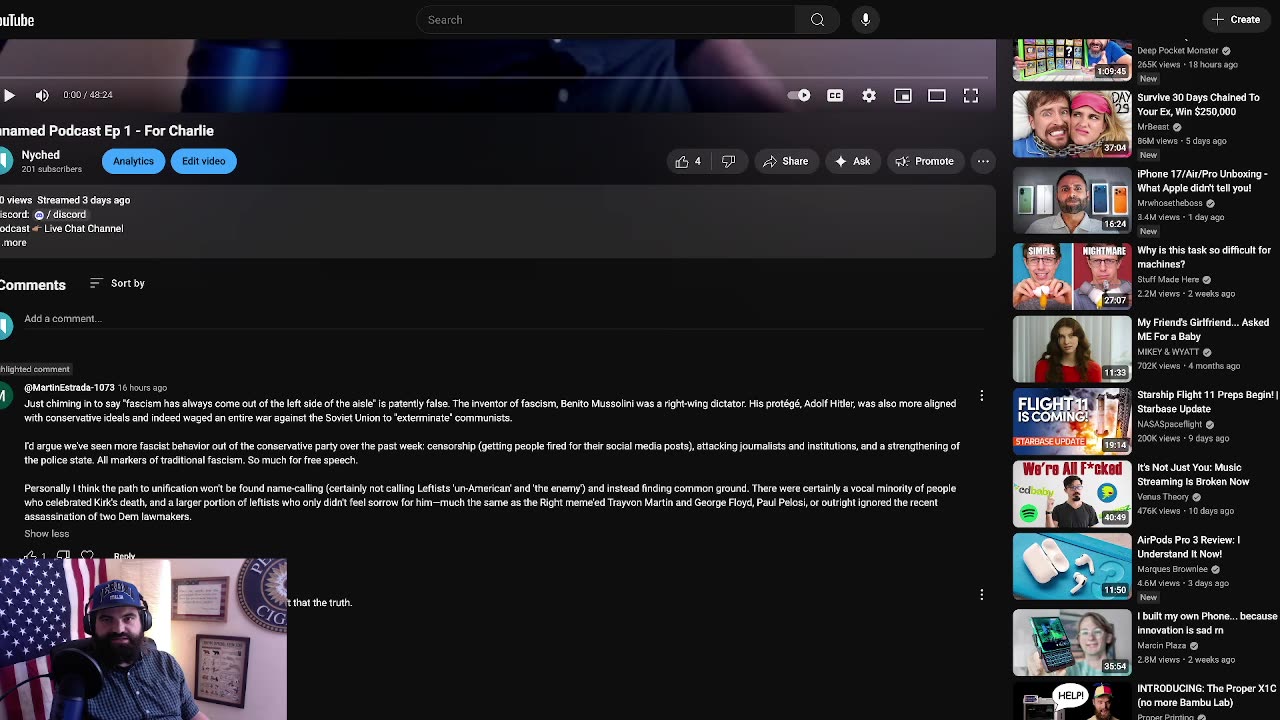Dislike the video
Screen dimensions: 1280x720
pos(729,161)
